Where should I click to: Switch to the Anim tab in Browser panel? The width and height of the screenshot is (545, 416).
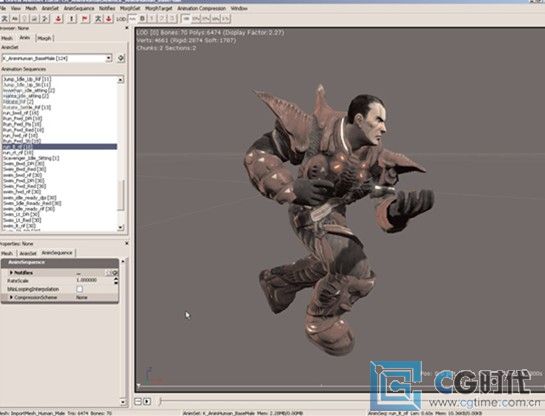pos(24,38)
